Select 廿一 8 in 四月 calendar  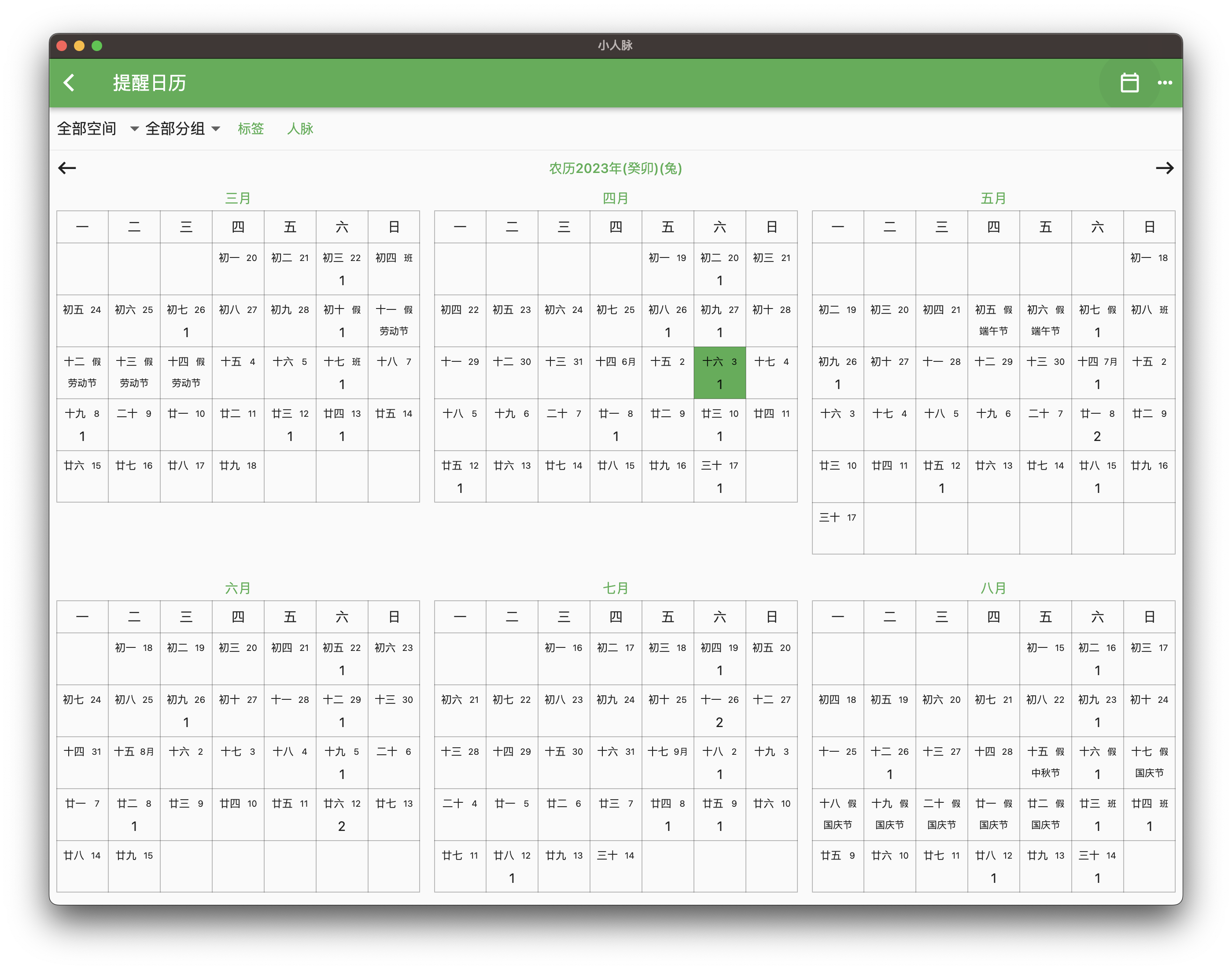click(x=616, y=425)
